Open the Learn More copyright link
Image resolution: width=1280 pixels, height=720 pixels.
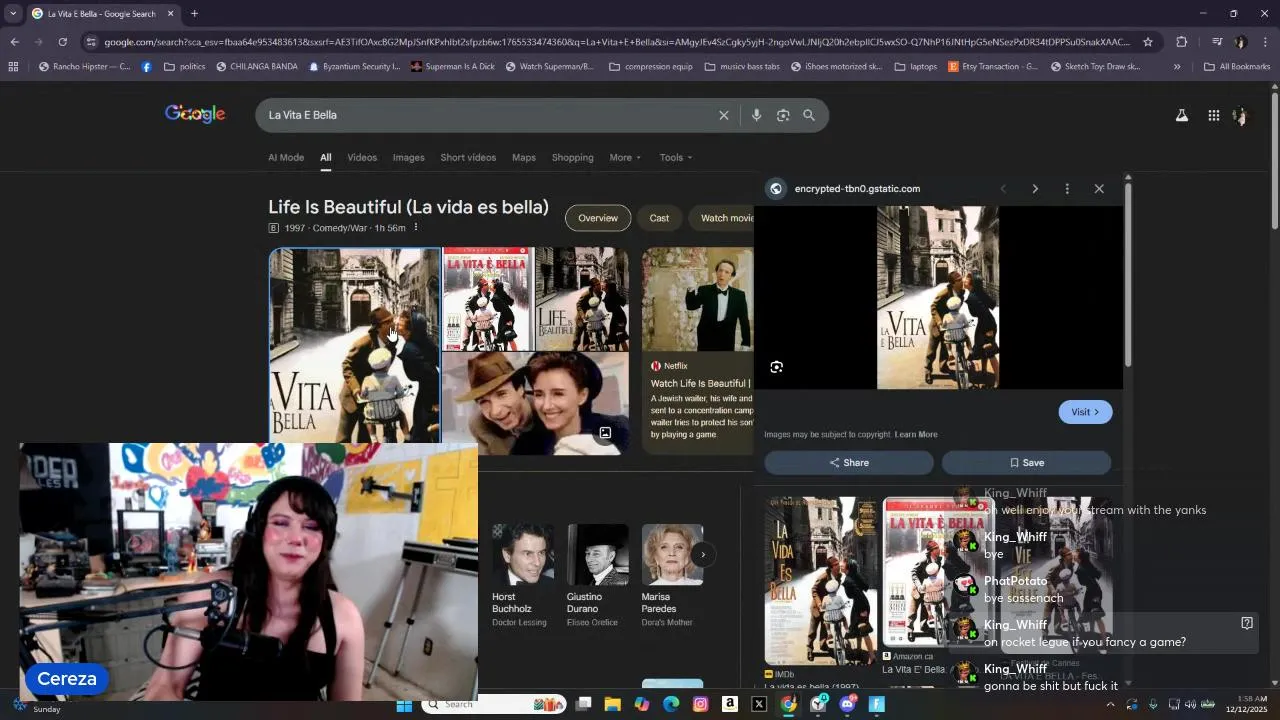[x=916, y=435]
